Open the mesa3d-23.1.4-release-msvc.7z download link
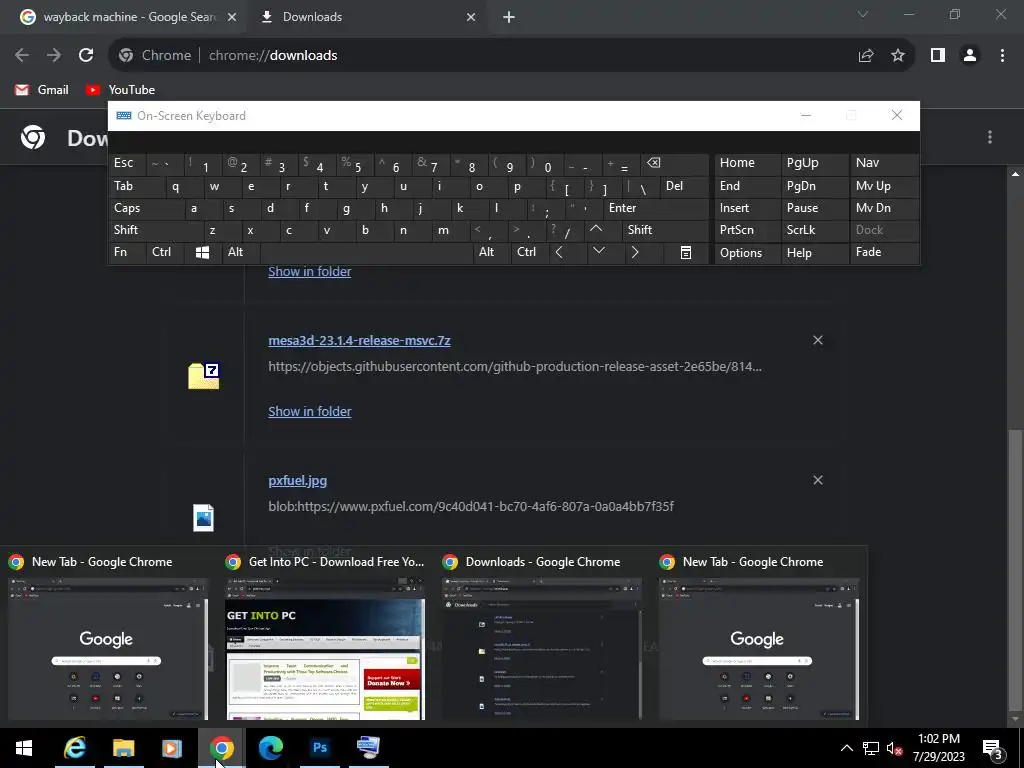 [x=359, y=340]
